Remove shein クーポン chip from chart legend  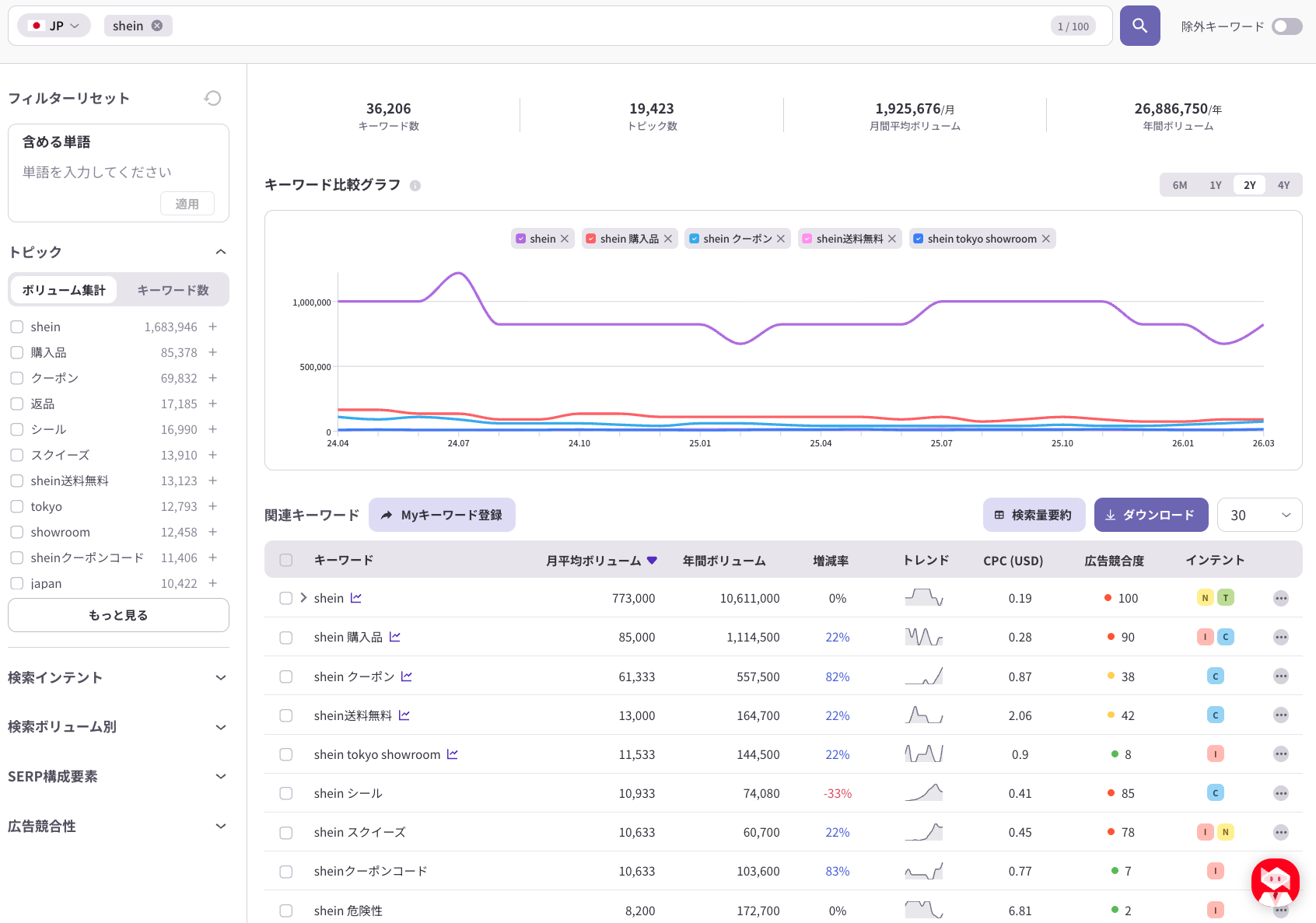(x=781, y=238)
